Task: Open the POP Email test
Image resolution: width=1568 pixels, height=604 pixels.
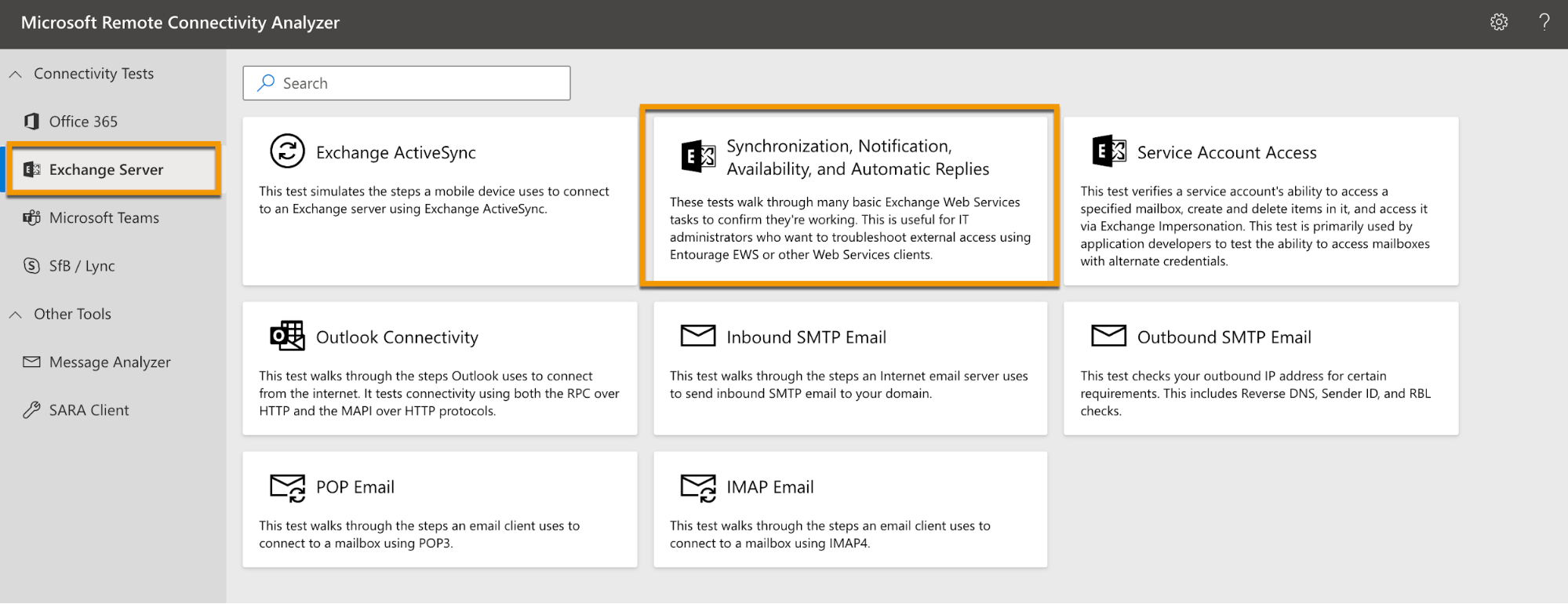Action: coord(440,509)
